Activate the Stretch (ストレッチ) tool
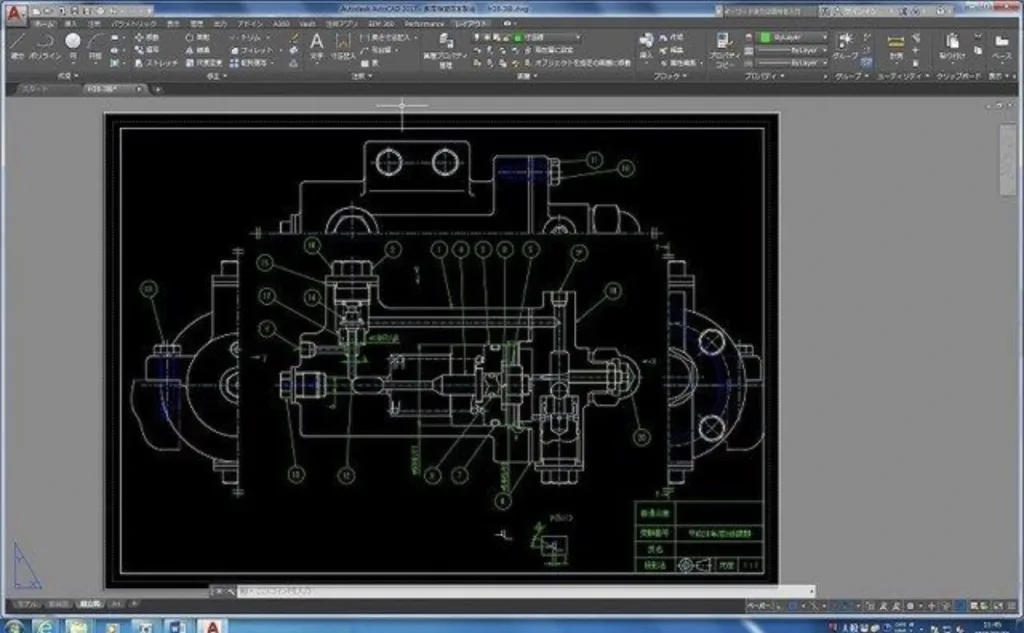Image resolution: width=1024 pixels, height=633 pixels. click(x=156, y=63)
